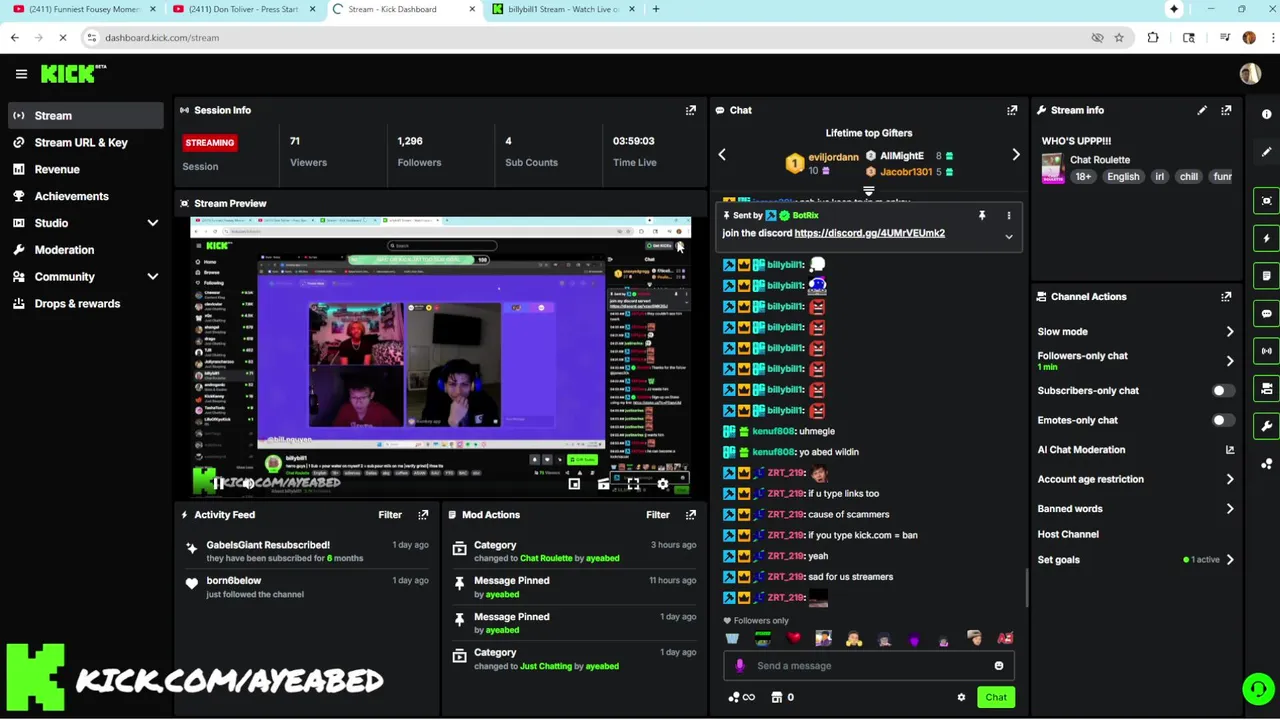Pop out the Mod Actions panel
The height and width of the screenshot is (720, 1280).
pos(690,515)
